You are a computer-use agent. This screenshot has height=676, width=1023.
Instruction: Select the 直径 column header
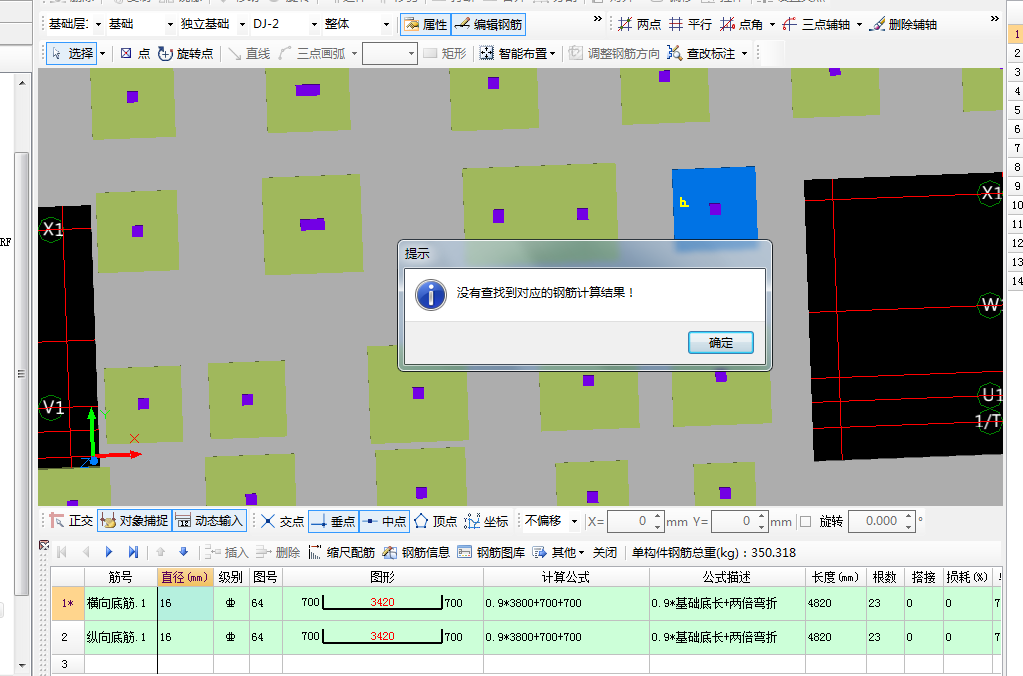[185, 577]
